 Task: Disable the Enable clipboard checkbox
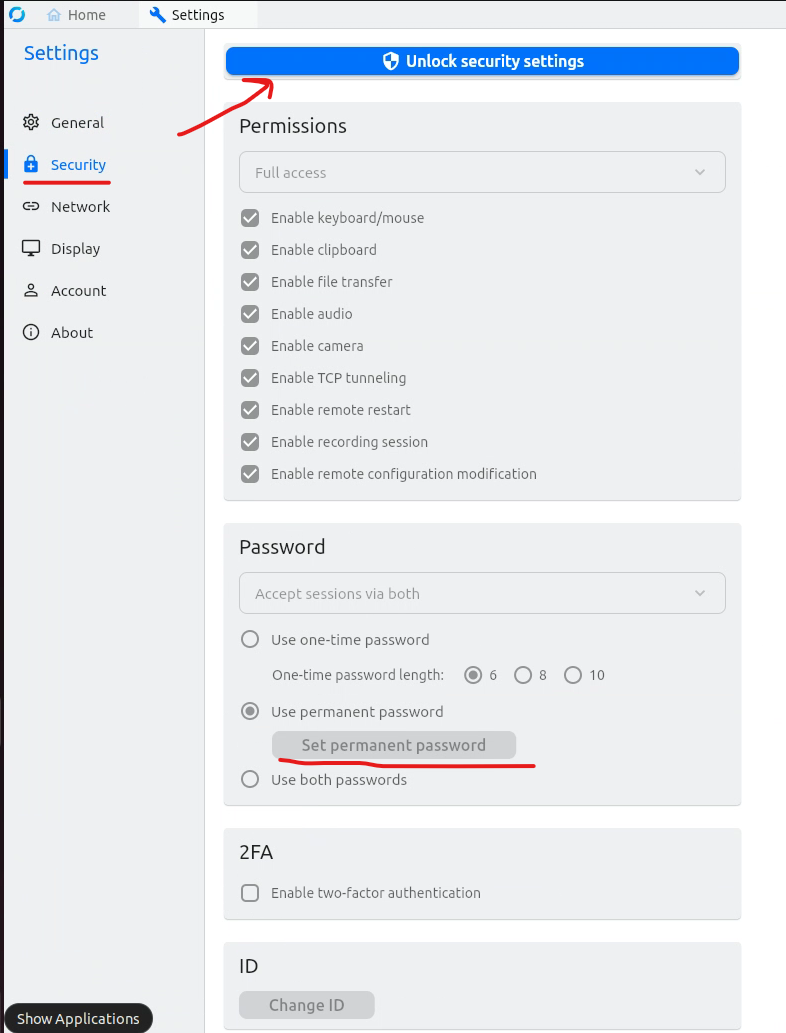click(x=250, y=249)
